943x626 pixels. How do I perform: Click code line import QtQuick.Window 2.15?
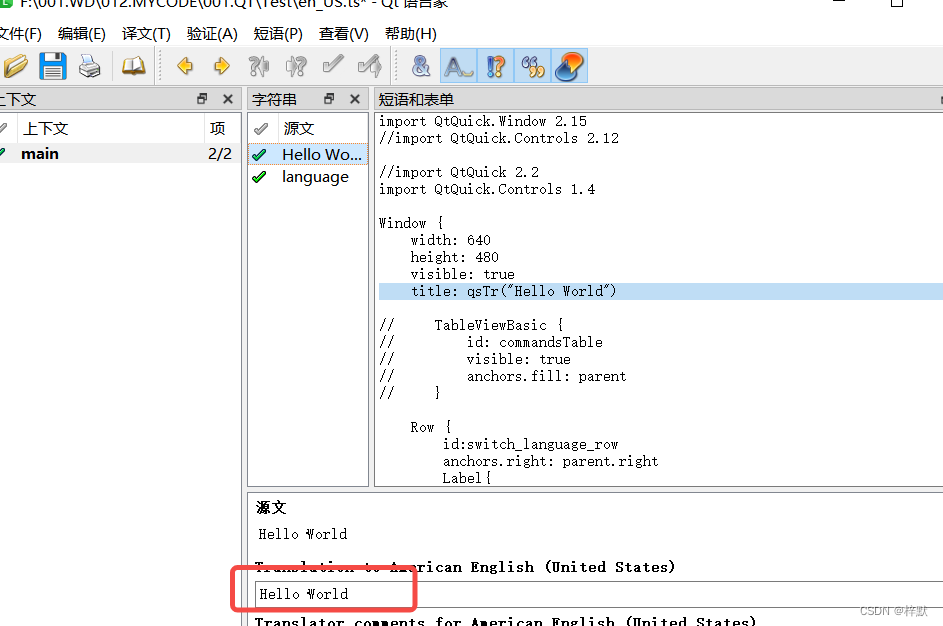pos(483,121)
